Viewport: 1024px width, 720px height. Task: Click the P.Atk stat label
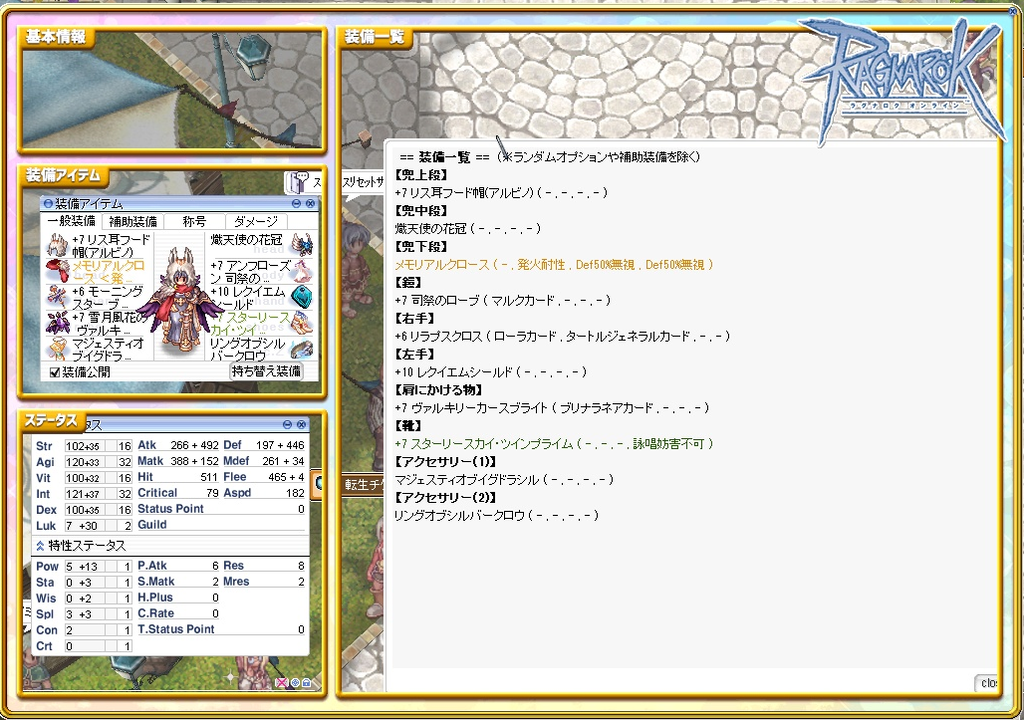coord(152,566)
